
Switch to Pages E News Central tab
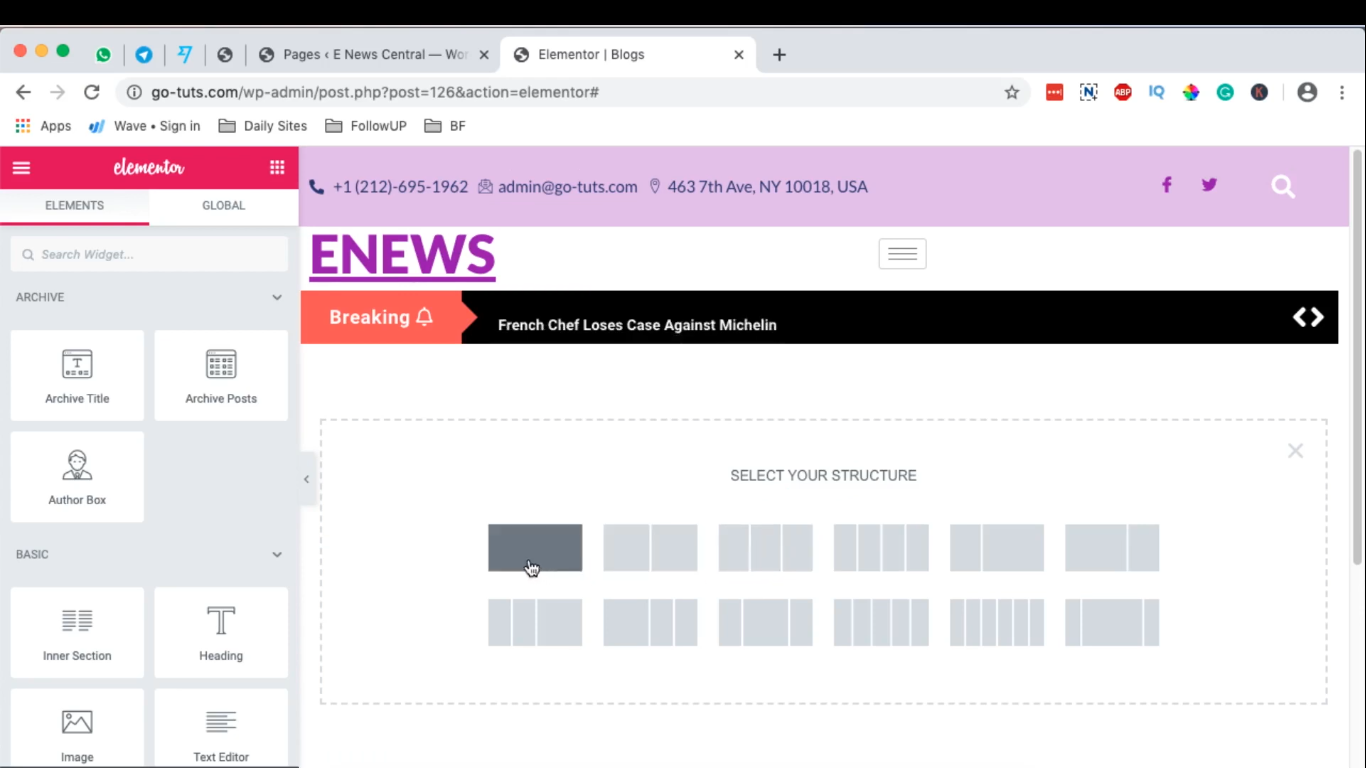[x=375, y=55]
